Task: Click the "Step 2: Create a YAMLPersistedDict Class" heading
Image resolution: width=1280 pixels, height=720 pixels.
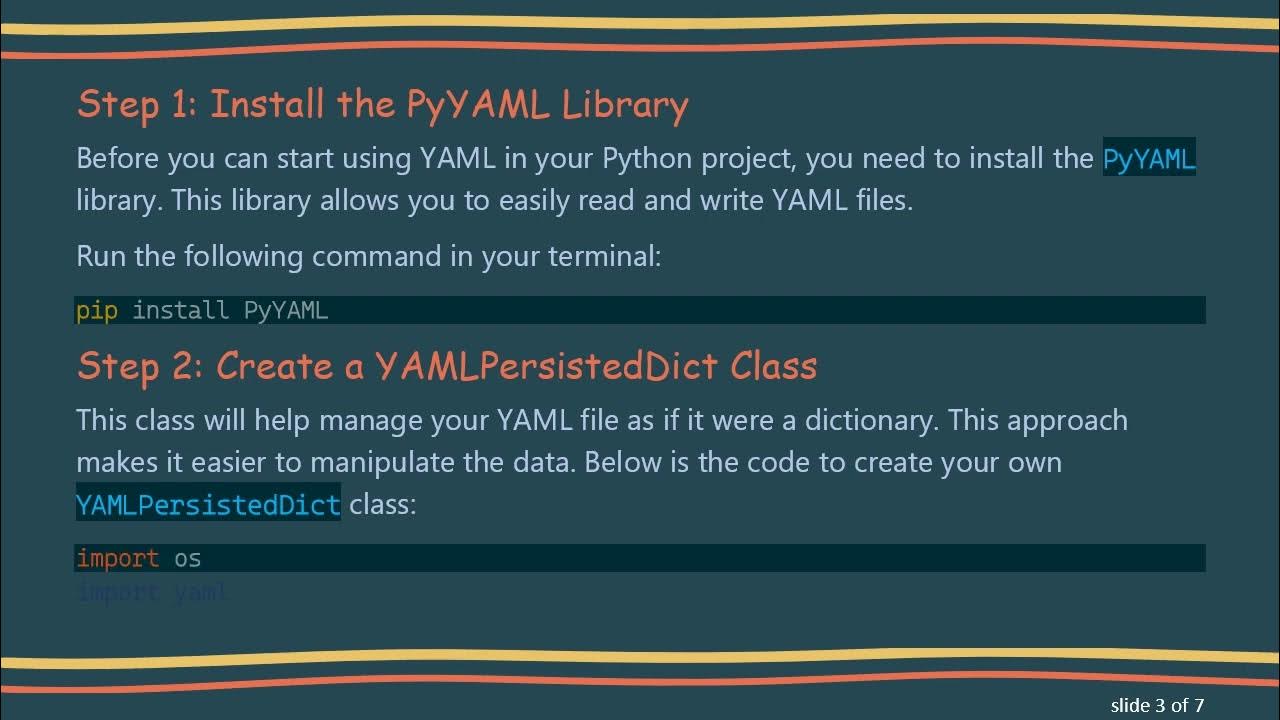Action: click(x=446, y=366)
